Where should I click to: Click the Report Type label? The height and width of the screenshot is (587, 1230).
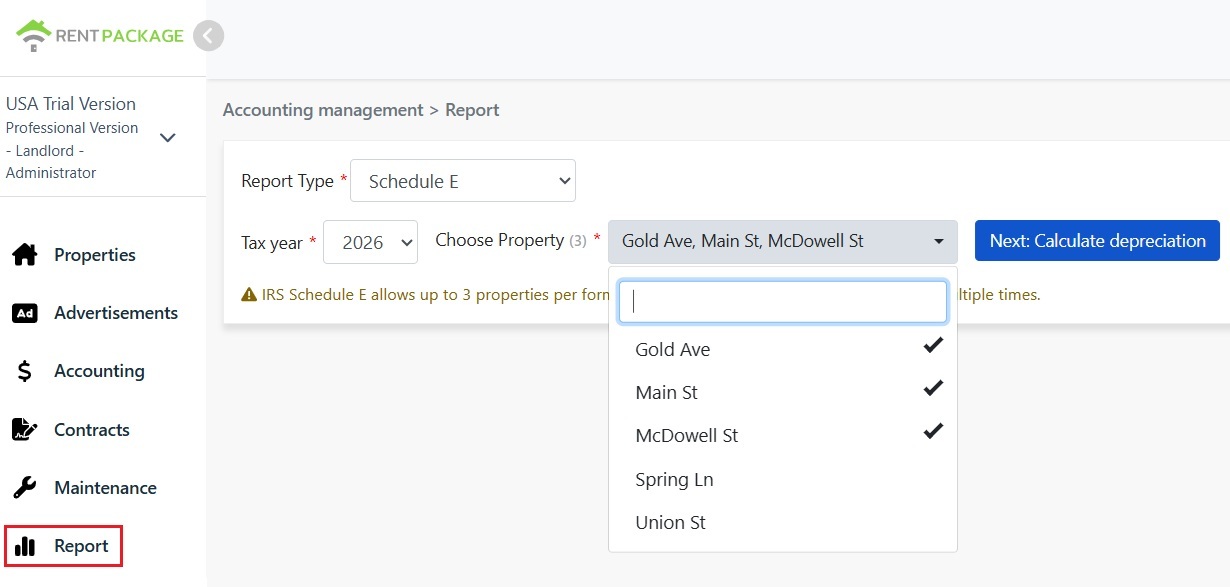287,181
